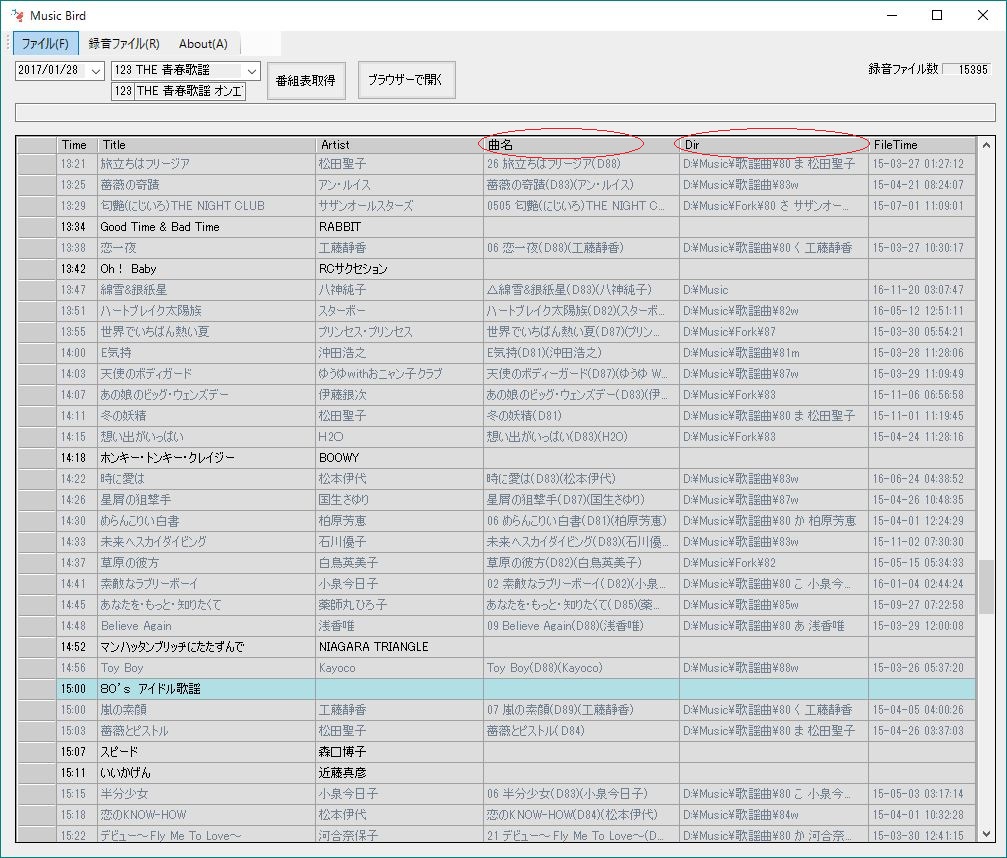The image size is (1007, 858).
Task: Click artist H2O
Action: click(x=331, y=437)
